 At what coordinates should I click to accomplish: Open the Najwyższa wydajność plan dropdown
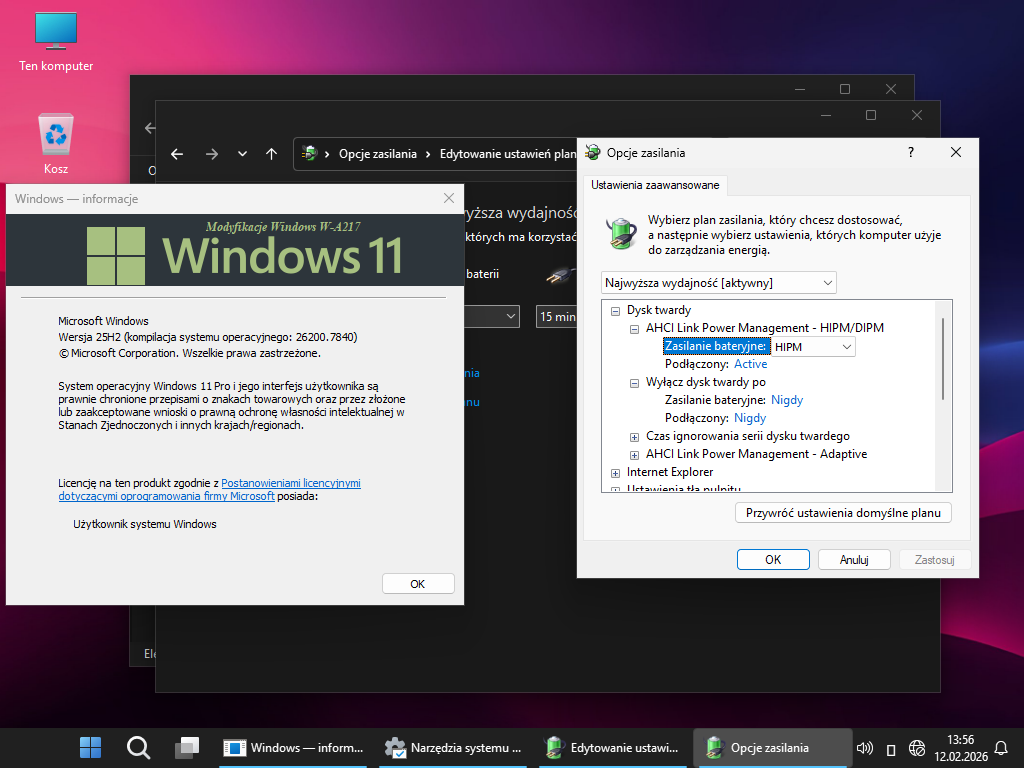tap(718, 283)
